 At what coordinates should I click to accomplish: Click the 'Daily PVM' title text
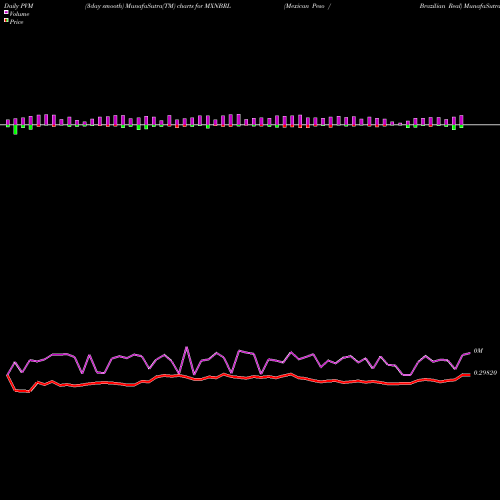[19, 6]
